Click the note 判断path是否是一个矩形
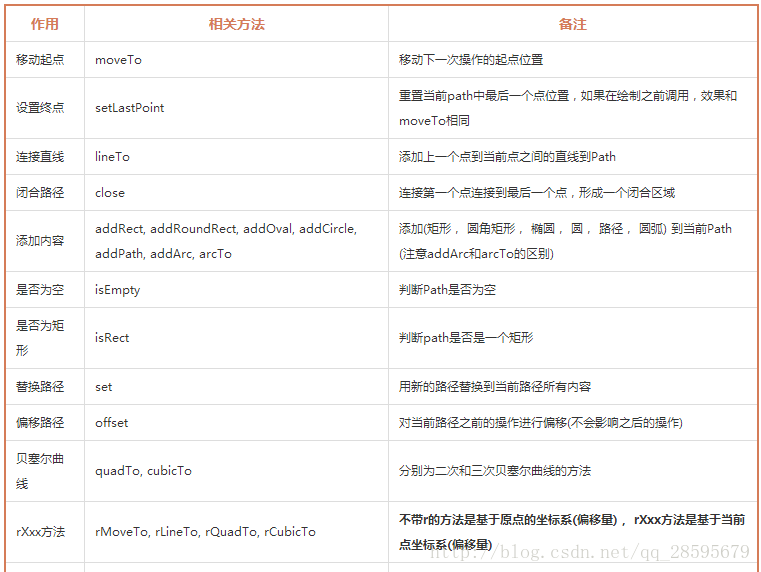This screenshot has width=761, height=572. click(466, 338)
